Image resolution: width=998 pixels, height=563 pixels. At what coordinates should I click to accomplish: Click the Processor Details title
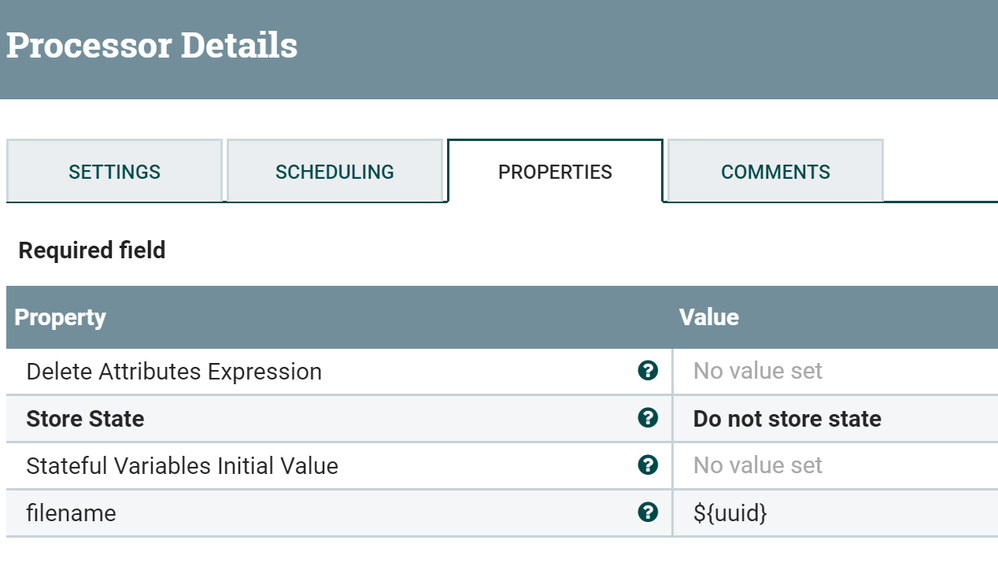click(x=152, y=46)
